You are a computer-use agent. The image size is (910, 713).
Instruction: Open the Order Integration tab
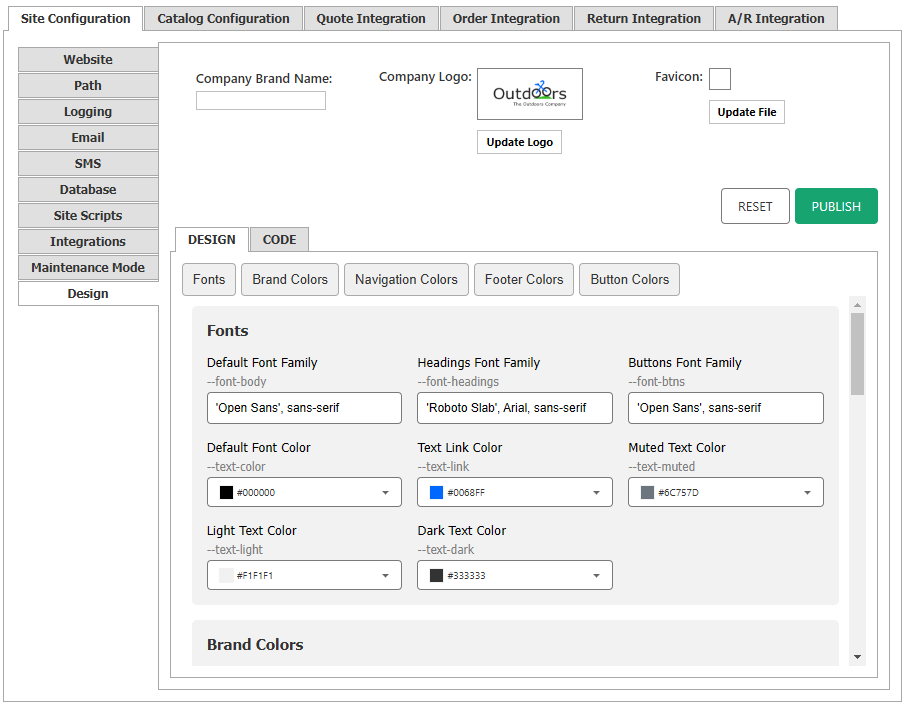click(x=506, y=19)
